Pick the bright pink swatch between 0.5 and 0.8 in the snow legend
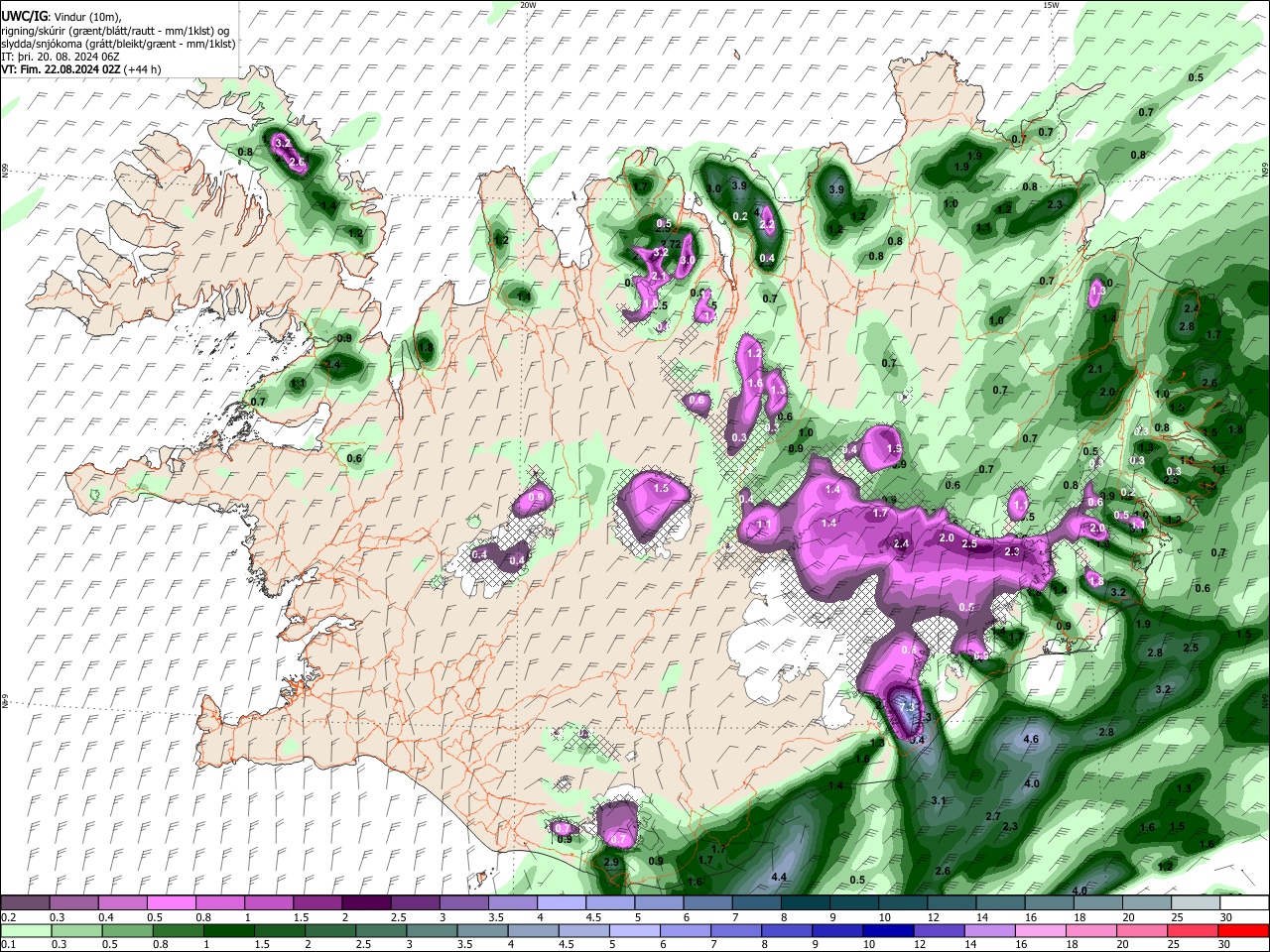Image resolution: width=1270 pixels, height=952 pixels. pos(171,903)
